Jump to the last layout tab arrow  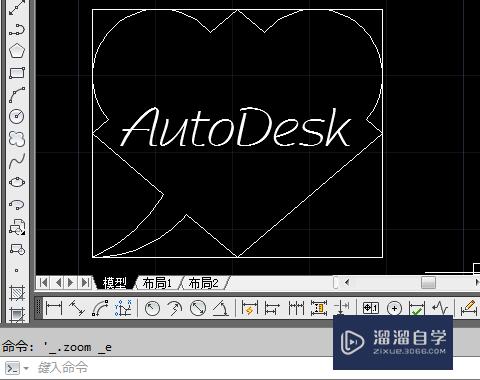(86, 283)
